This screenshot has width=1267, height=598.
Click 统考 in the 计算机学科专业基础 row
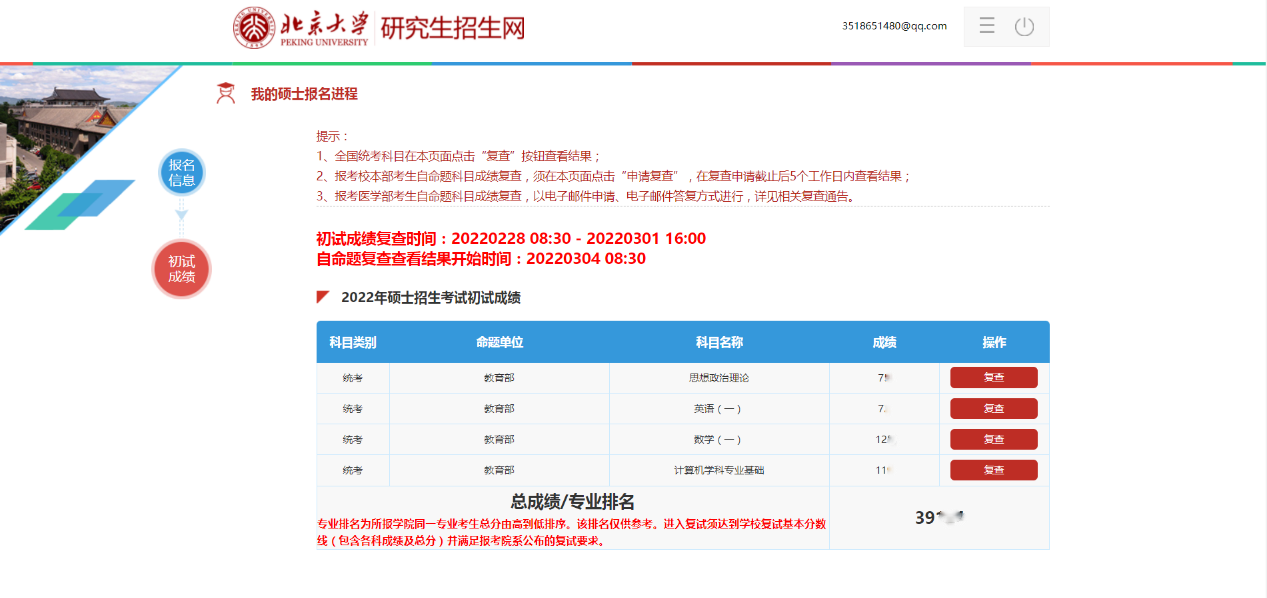[x=353, y=470]
